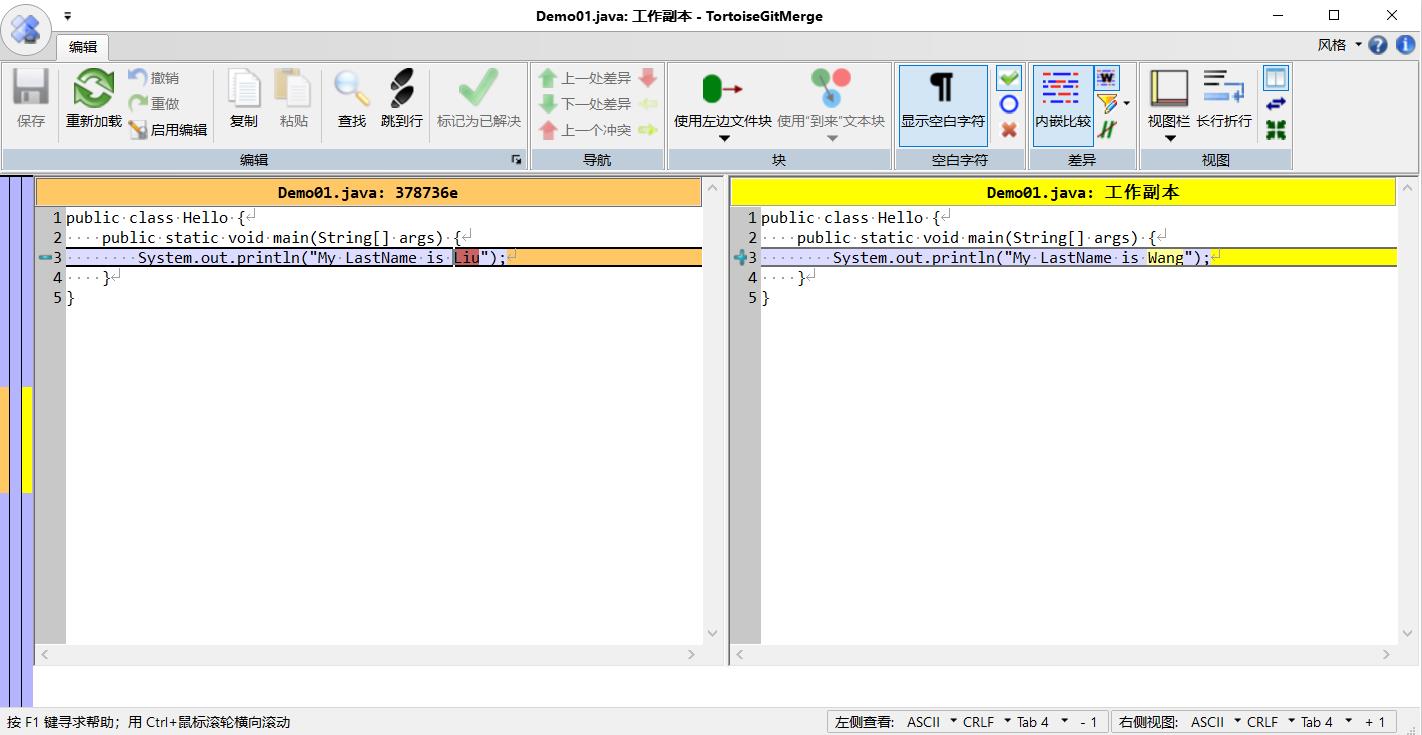Click the left pane horizontal scrollbar
The height and width of the screenshot is (735, 1422).
coord(368,654)
